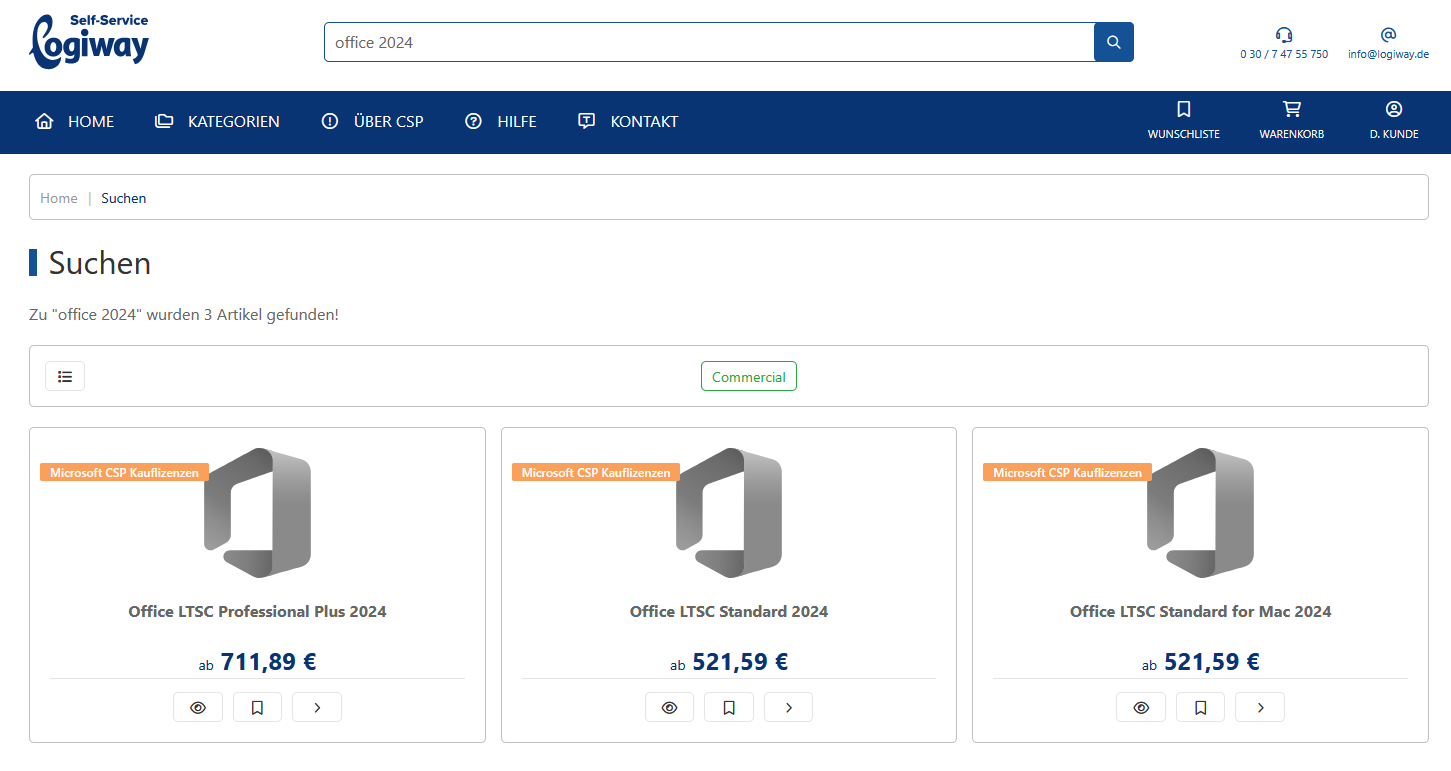Open Office LTSC Standard for Mac 2024 title
This screenshot has width=1451, height=771.
coord(1200,611)
